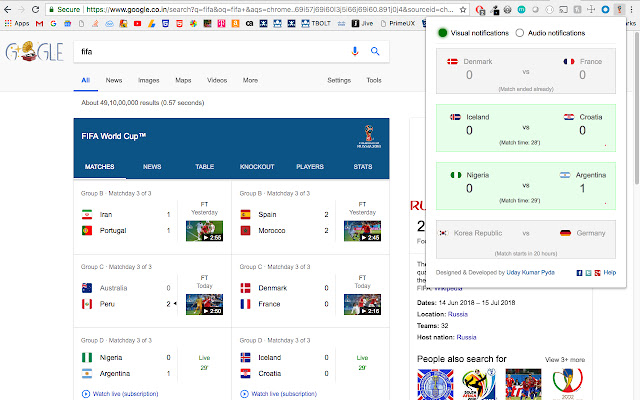
Task: Reload the page with the refresh icon
Action: [36, 9]
